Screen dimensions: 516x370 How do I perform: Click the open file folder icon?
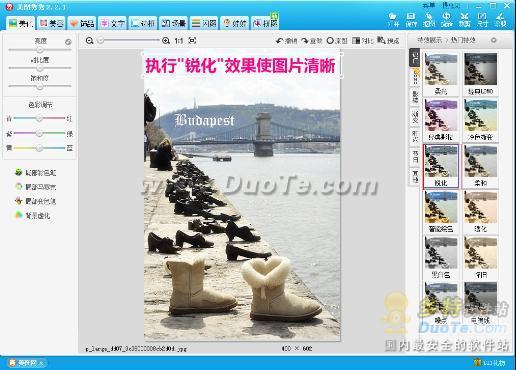(393, 20)
